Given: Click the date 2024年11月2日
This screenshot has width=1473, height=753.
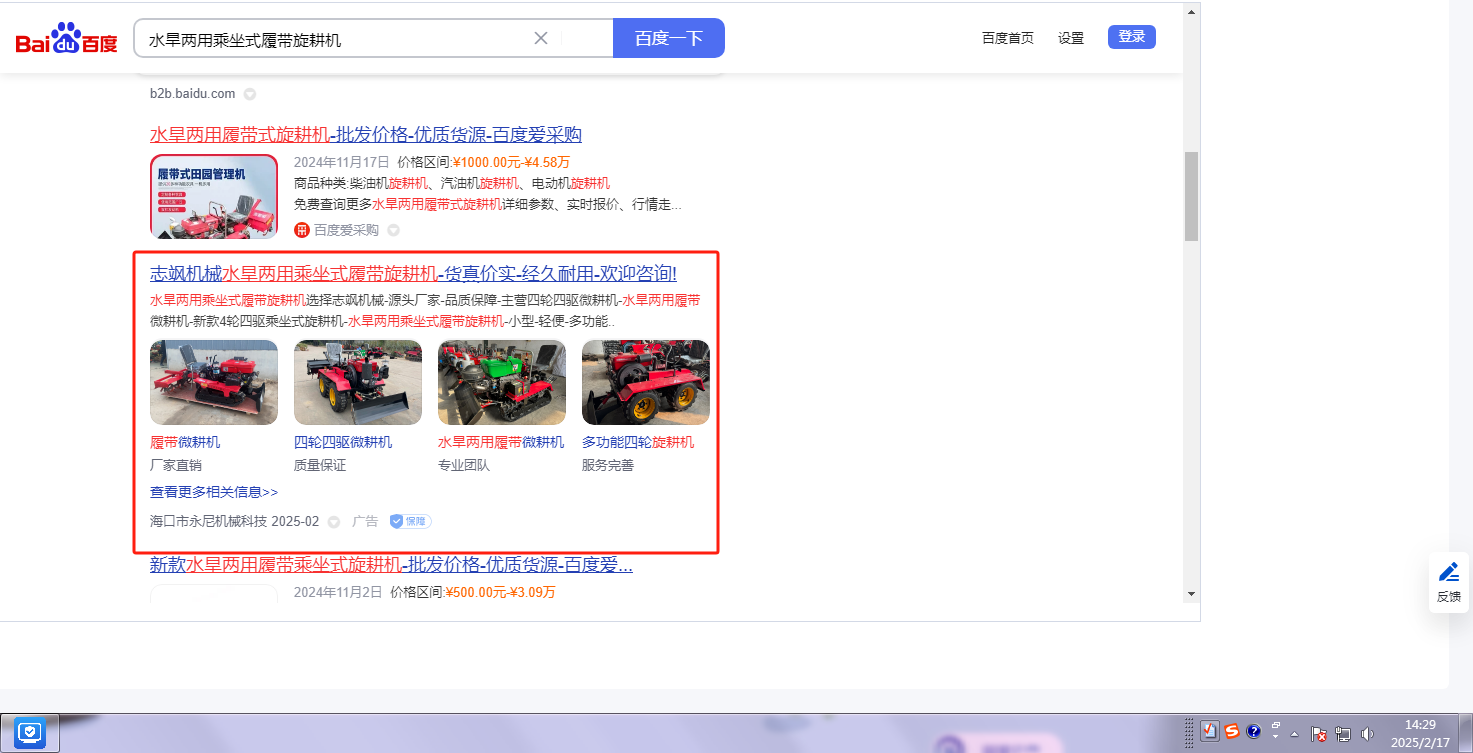Looking at the screenshot, I should [x=338, y=592].
